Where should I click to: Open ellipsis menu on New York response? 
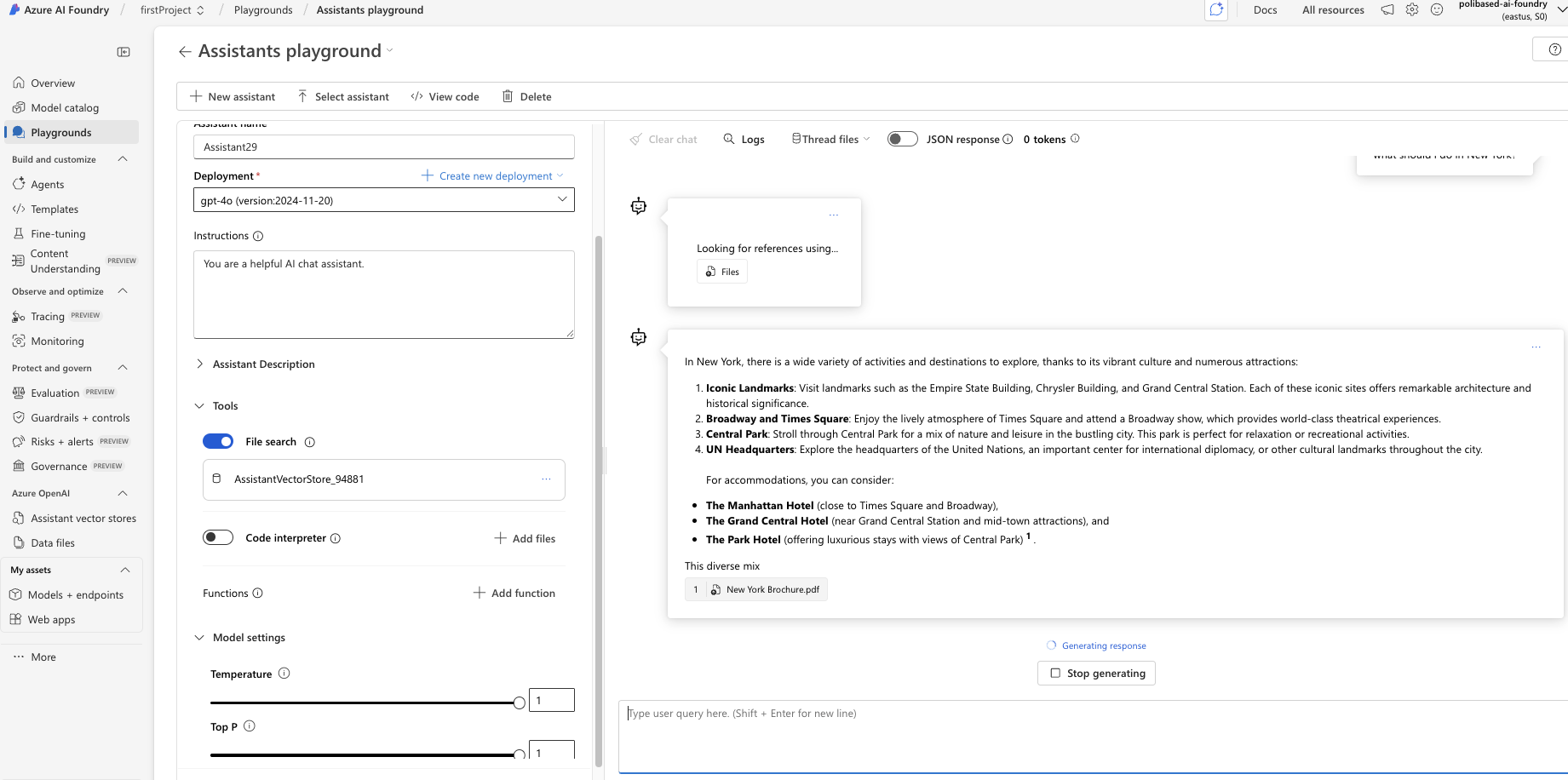click(1536, 347)
